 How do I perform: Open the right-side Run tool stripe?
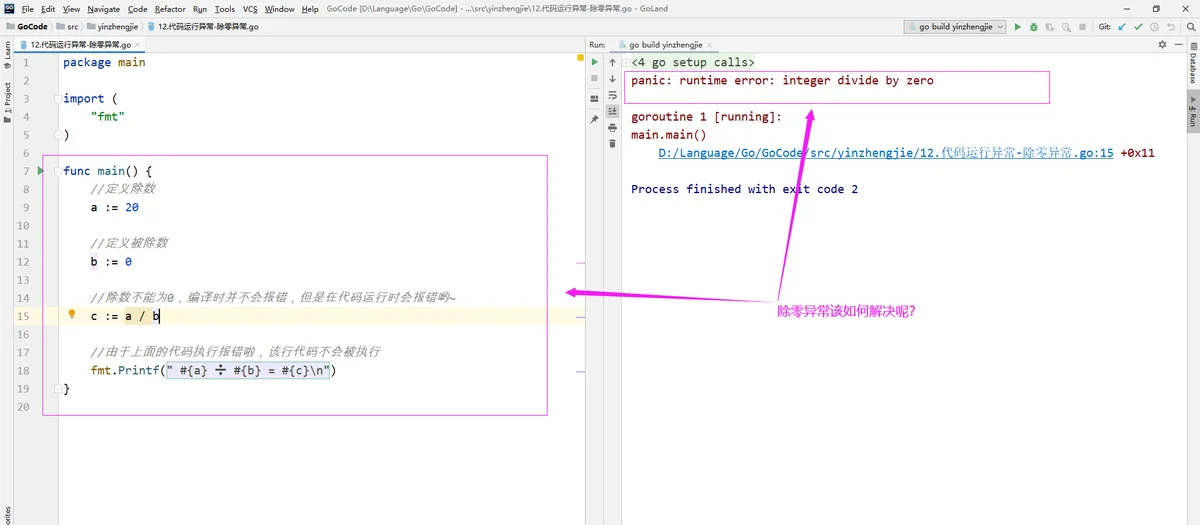coord(1192,111)
